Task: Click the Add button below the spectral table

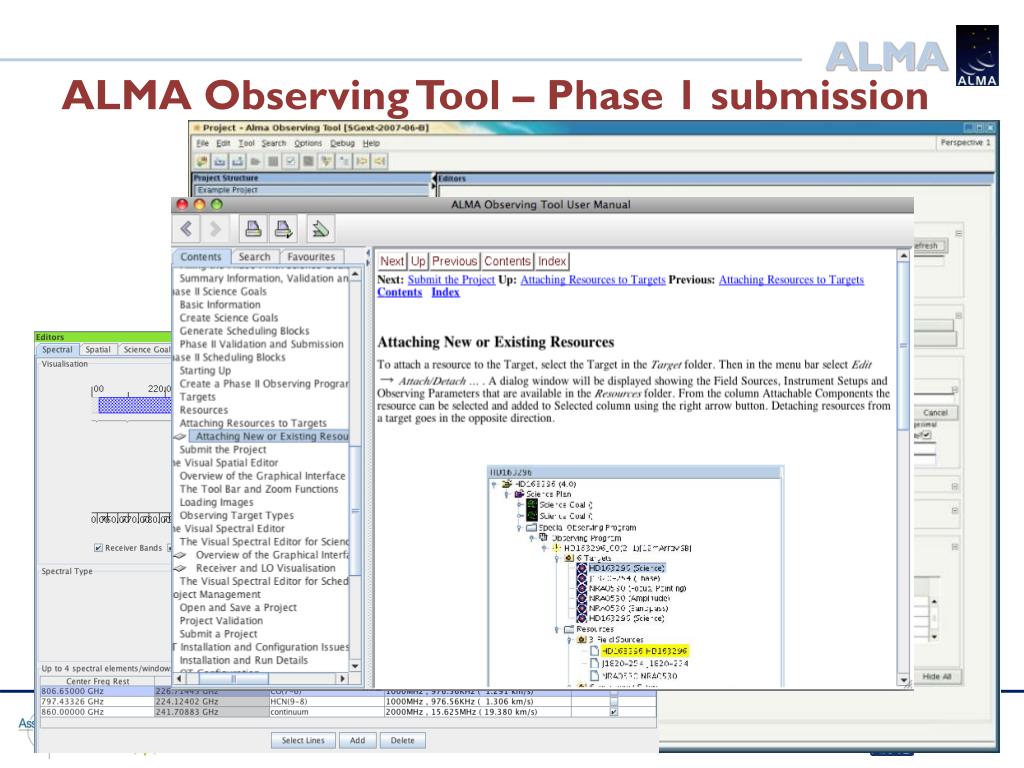Action: coord(357,741)
